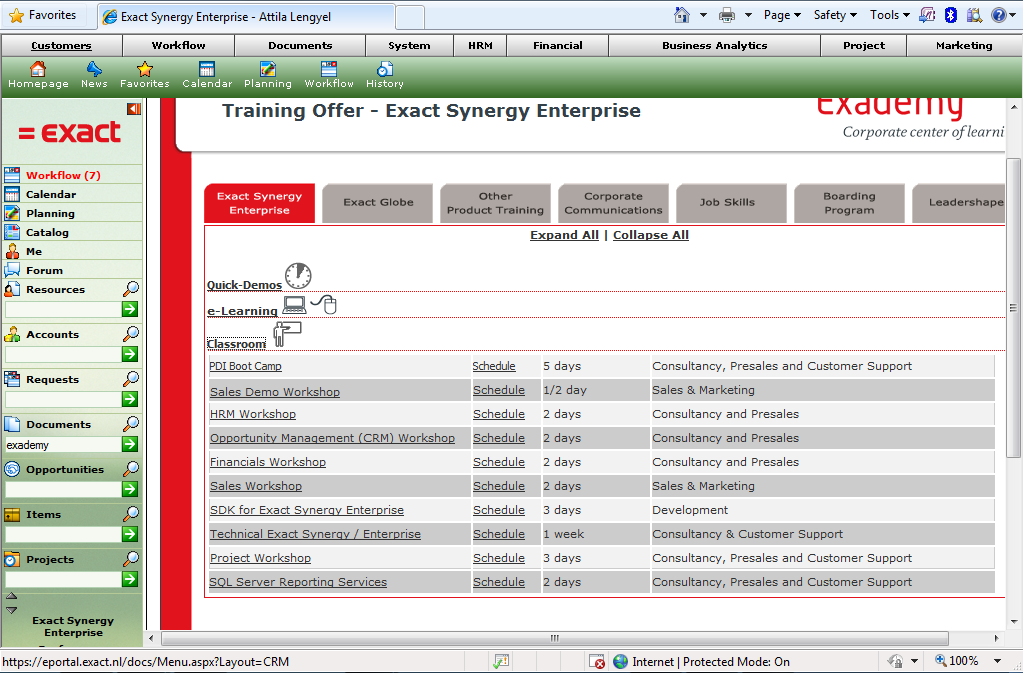Switch to the Boarding Program tab
Screen dimensions: 1023x673
[849, 203]
